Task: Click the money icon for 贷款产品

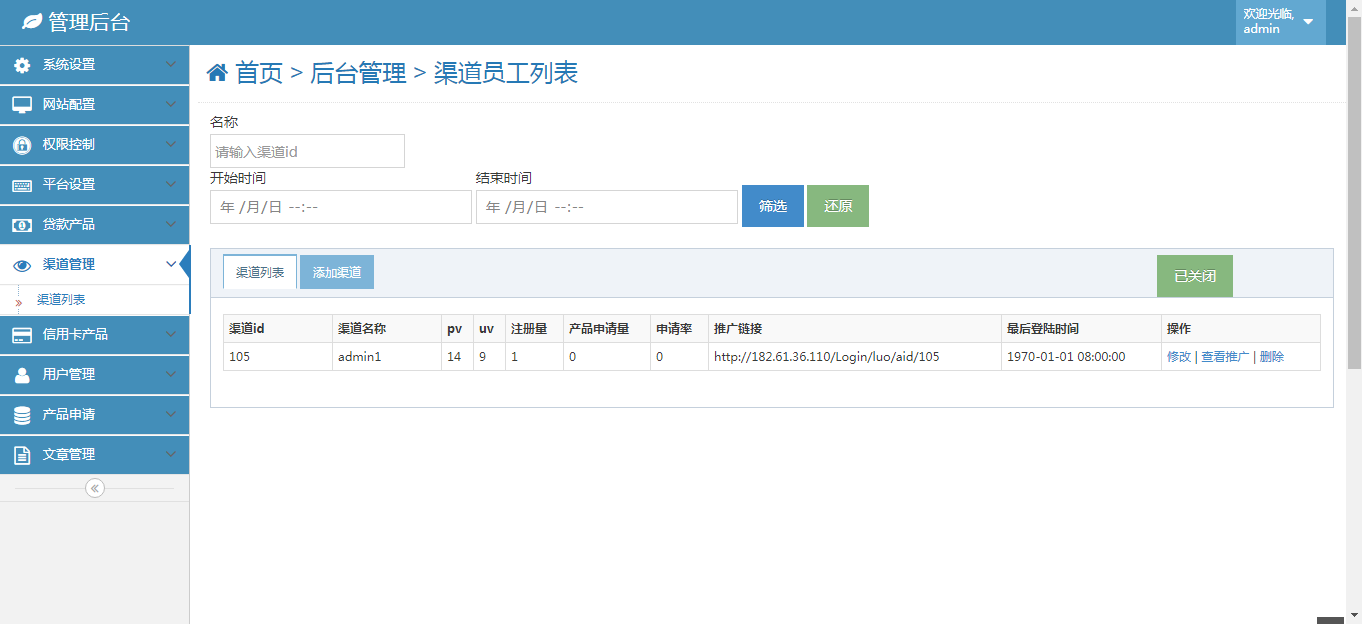Action: coord(22,225)
